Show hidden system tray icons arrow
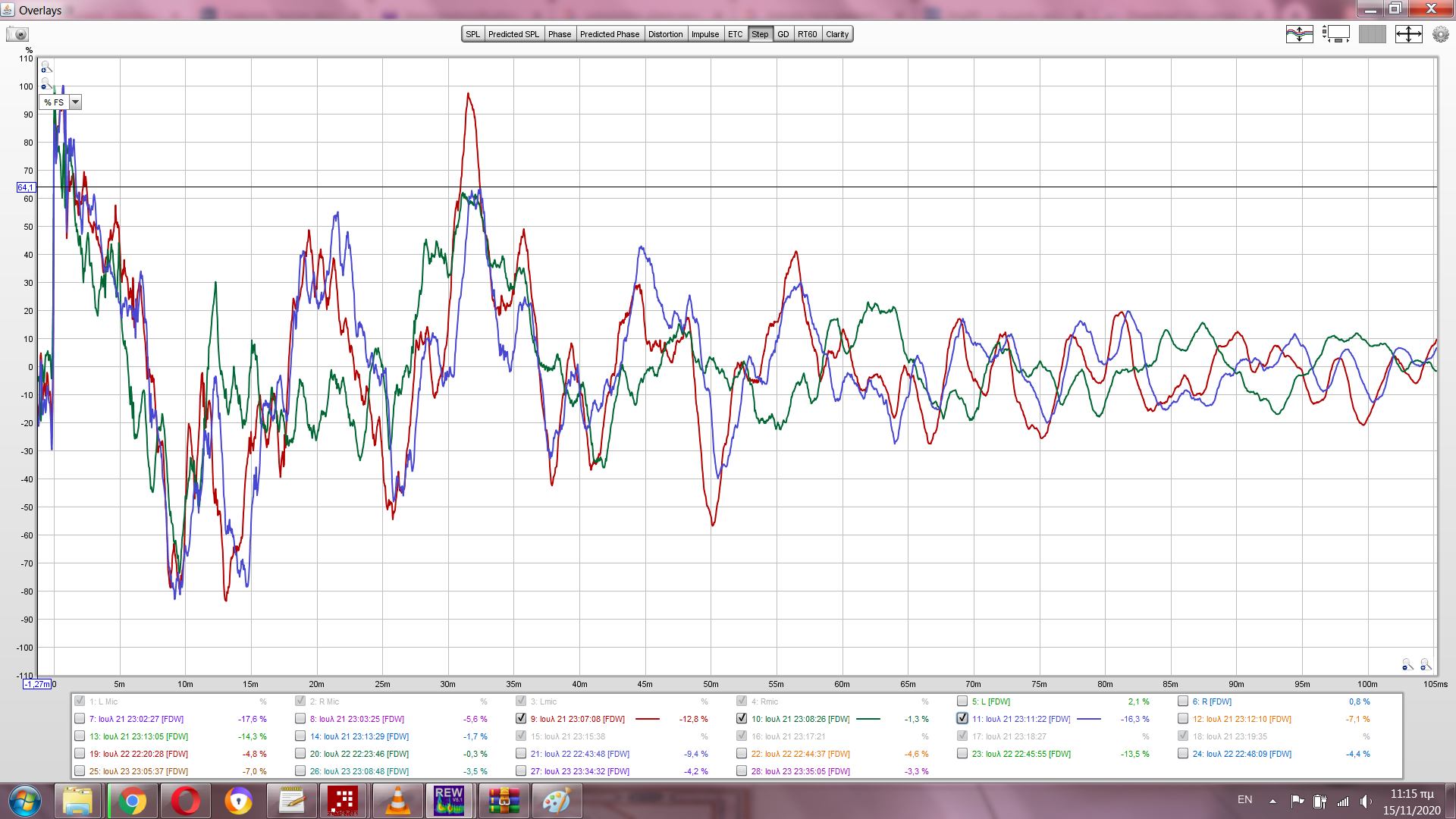 pyautogui.click(x=1272, y=801)
